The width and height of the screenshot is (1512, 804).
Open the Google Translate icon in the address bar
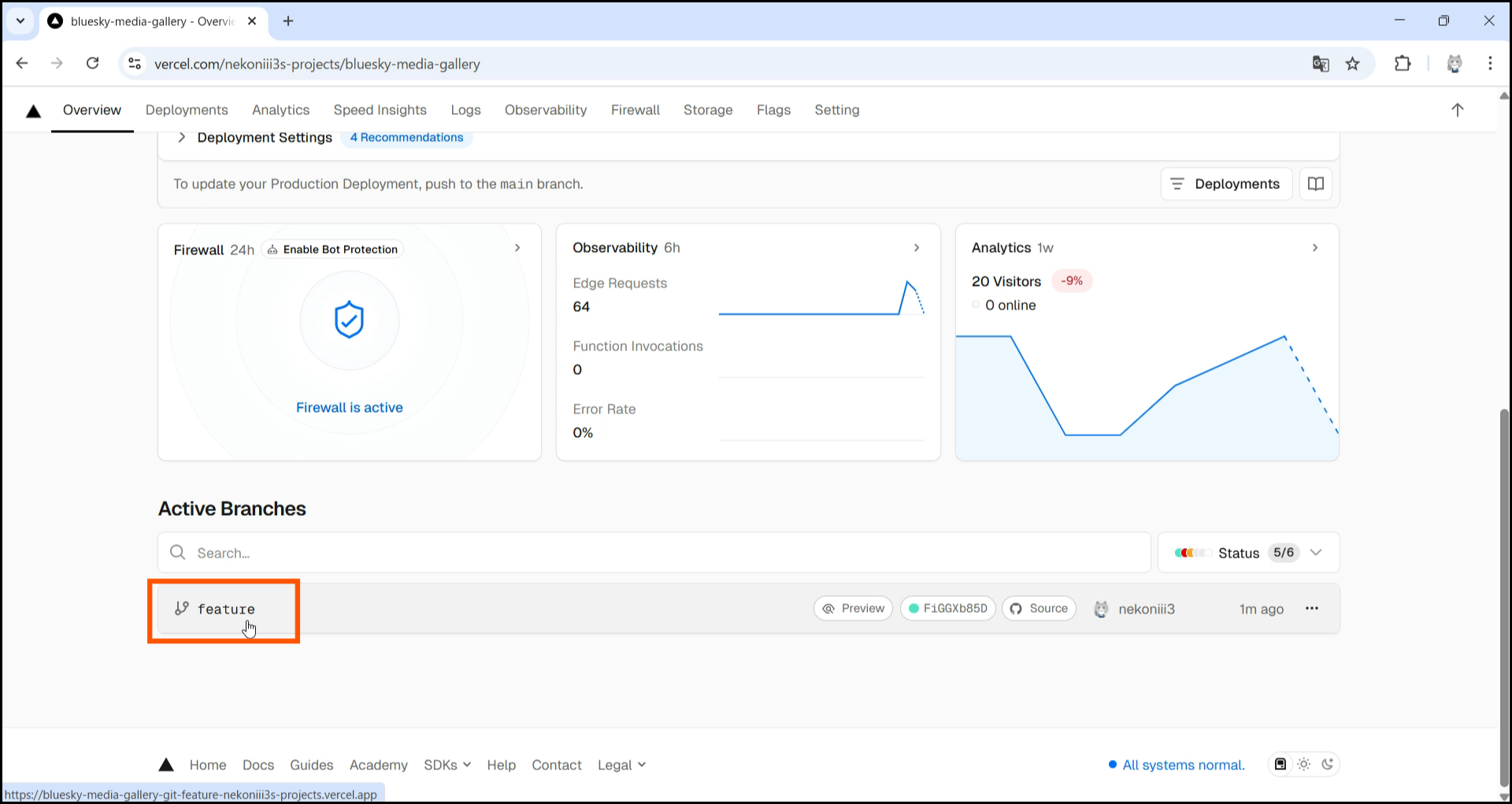pyautogui.click(x=1321, y=64)
